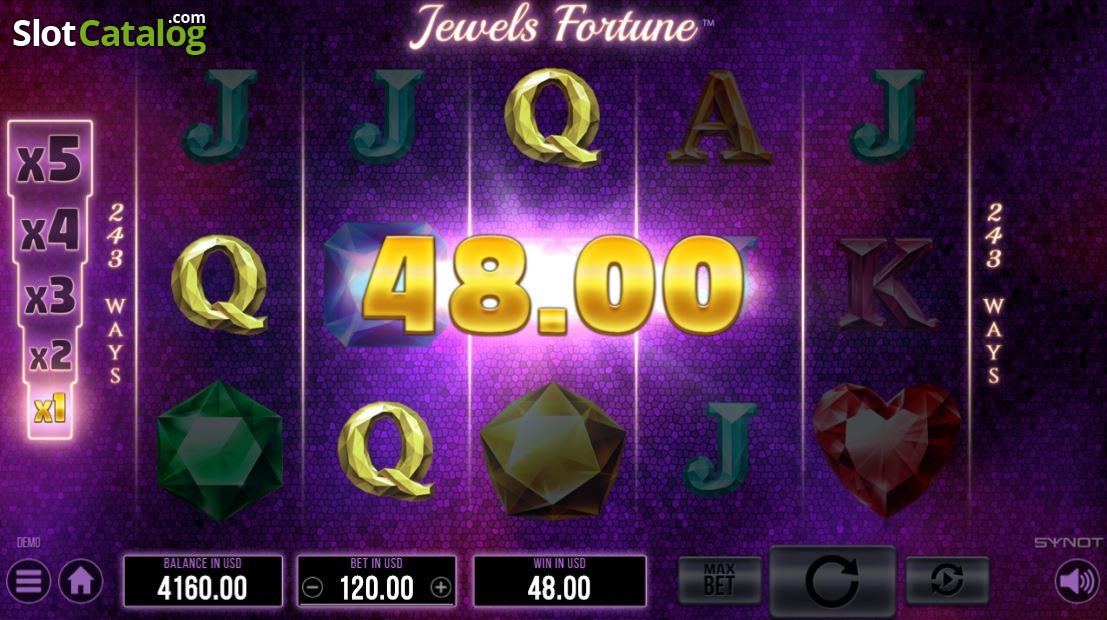The width and height of the screenshot is (1107, 620).
Task: Click the MAX BET button
Action: pyautogui.click(x=719, y=580)
